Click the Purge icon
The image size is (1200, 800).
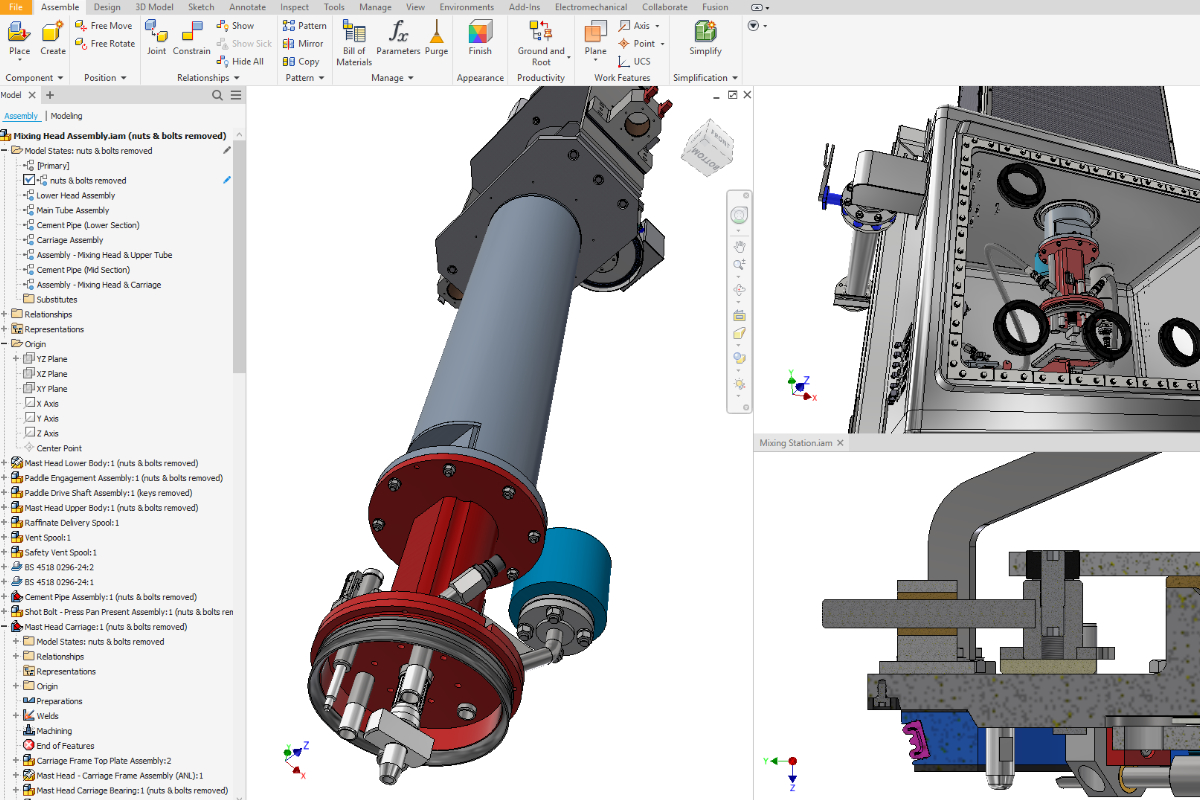(x=436, y=33)
